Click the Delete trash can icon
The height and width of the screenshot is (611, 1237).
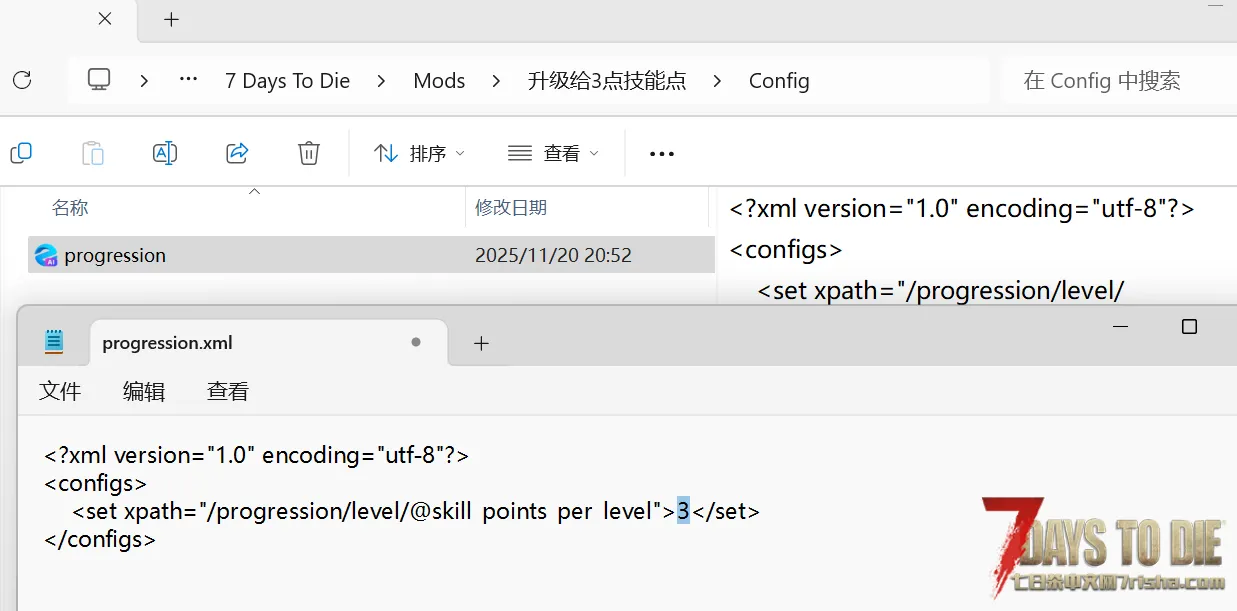(x=309, y=153)
